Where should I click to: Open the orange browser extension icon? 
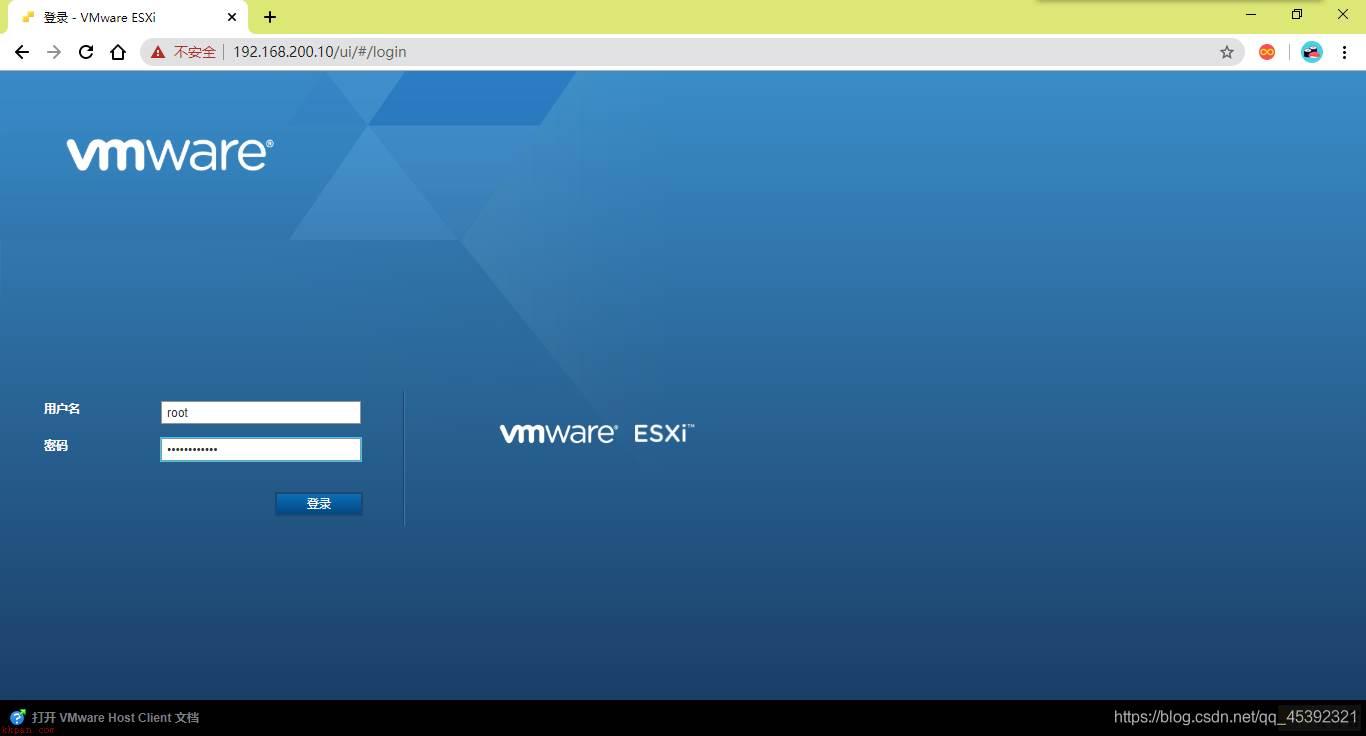click(x=1267, y=52)
